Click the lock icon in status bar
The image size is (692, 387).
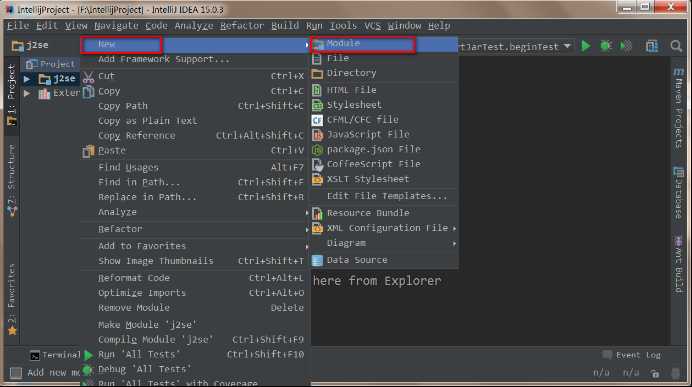tap(655, 374)
